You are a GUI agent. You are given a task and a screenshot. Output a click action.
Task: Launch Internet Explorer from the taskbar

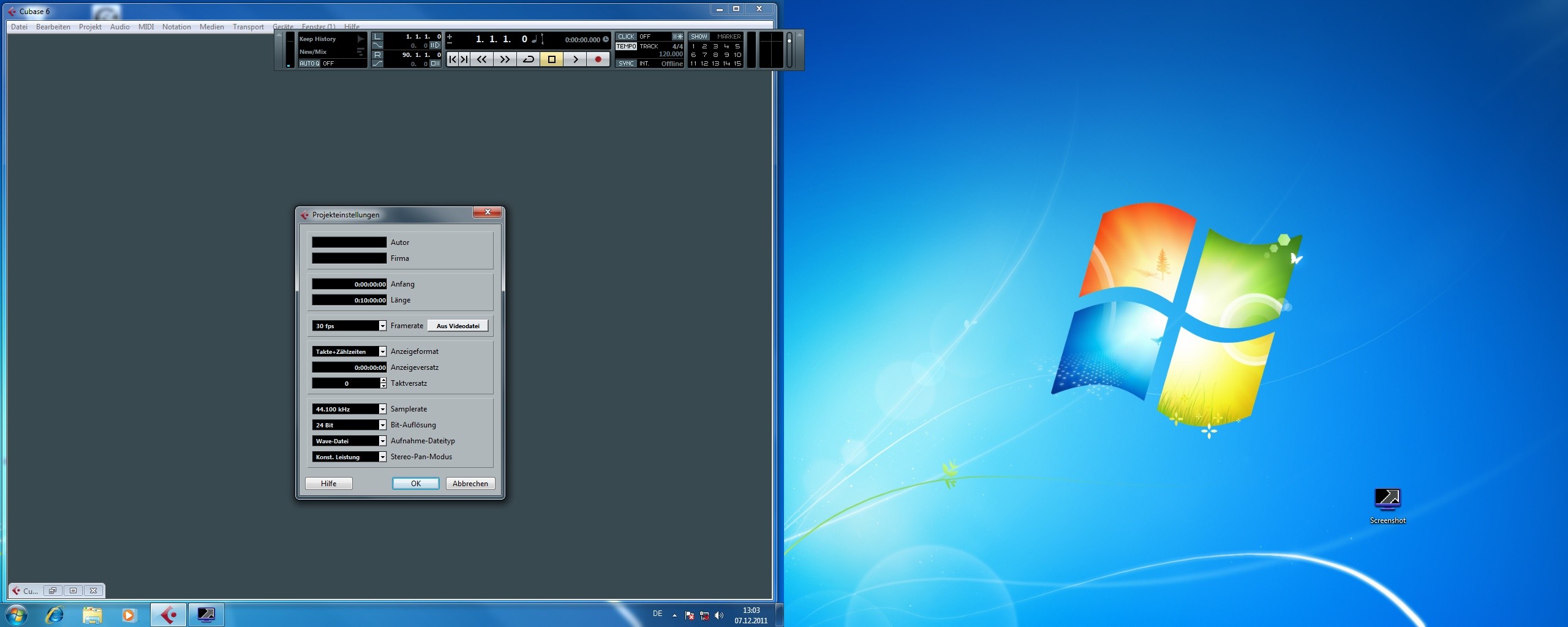pos(55,615)
